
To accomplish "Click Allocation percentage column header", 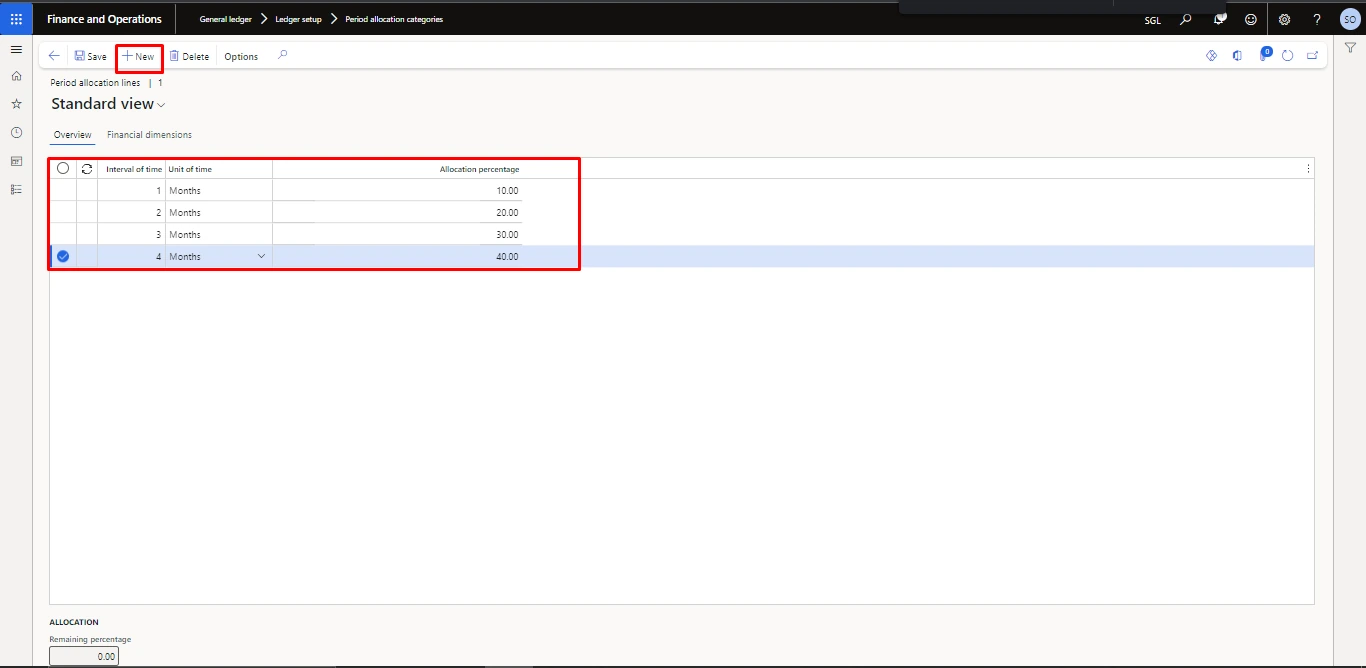I will pos(479,170).
